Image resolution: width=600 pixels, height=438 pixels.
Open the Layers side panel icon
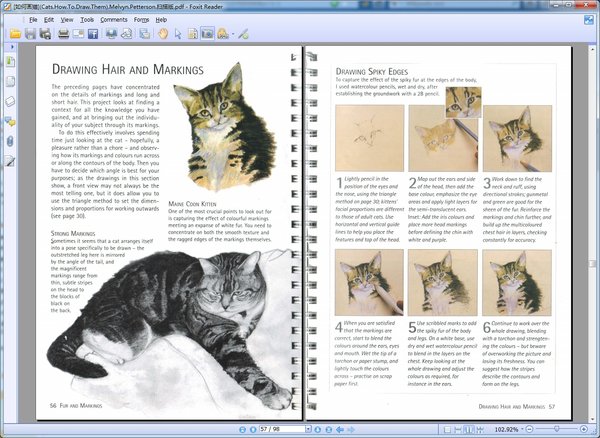click(x=10, y=101)
